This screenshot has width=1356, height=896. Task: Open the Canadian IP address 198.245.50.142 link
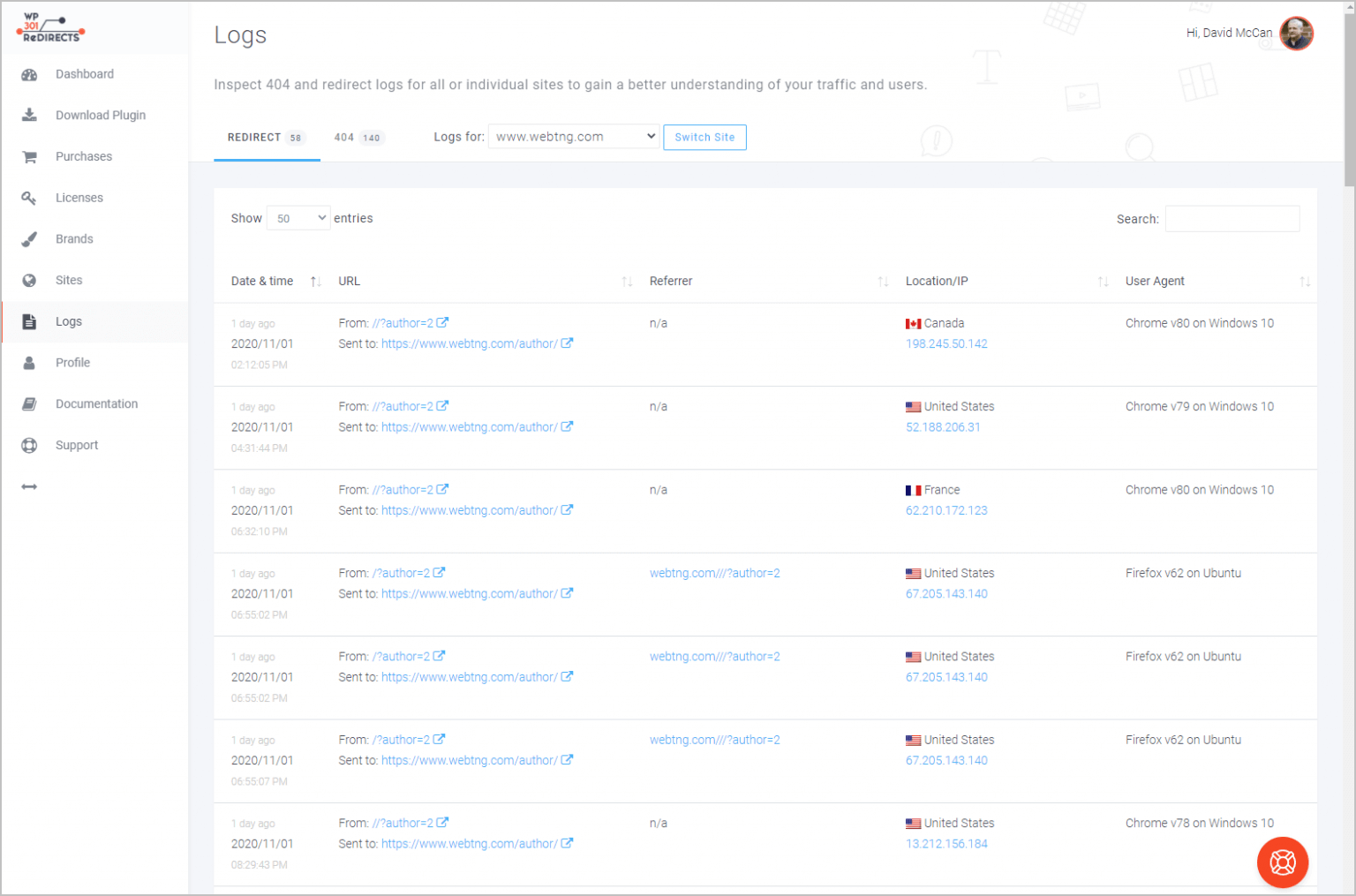click(946, 343)
